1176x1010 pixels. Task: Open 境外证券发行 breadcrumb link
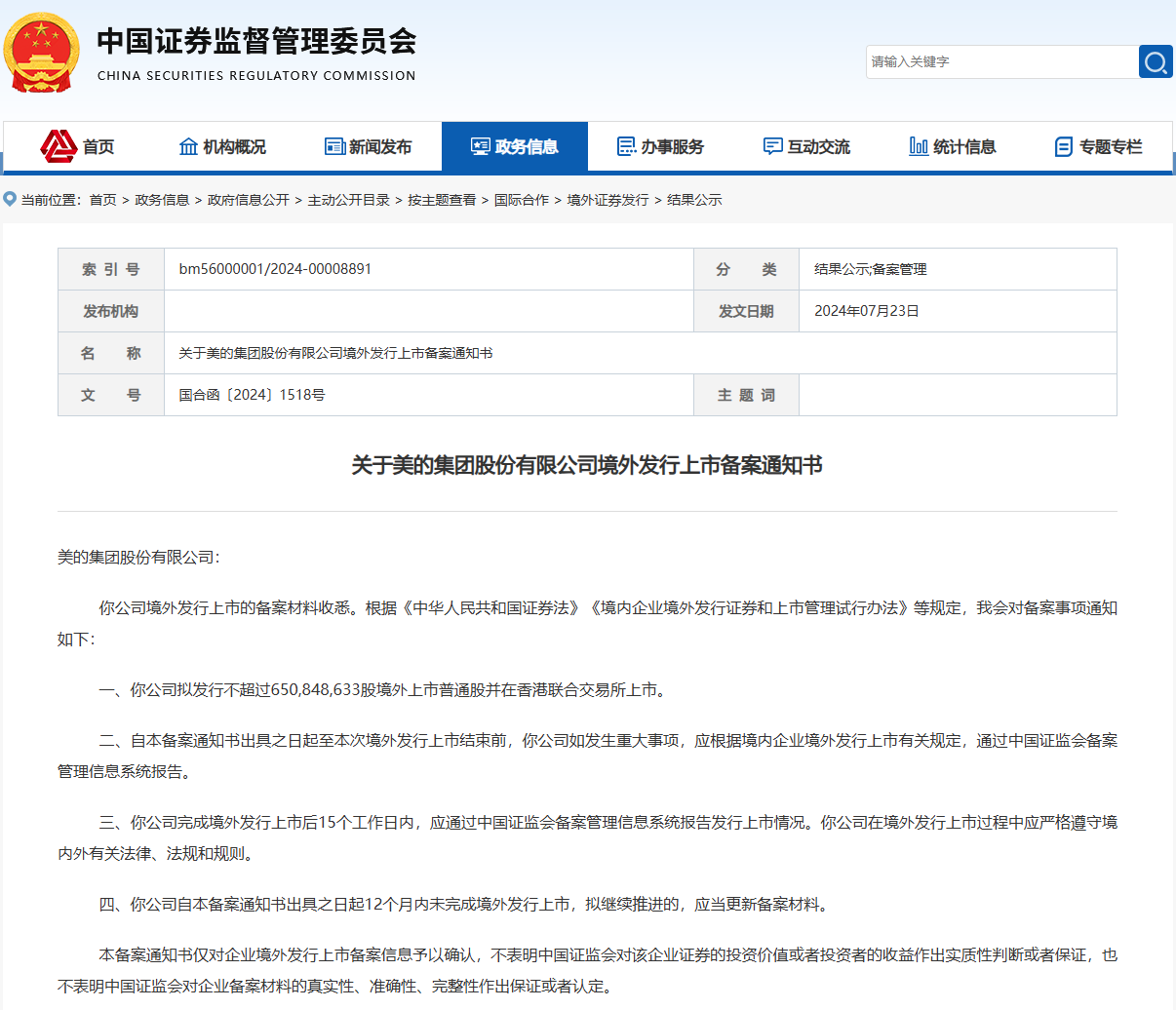point(608,200)
